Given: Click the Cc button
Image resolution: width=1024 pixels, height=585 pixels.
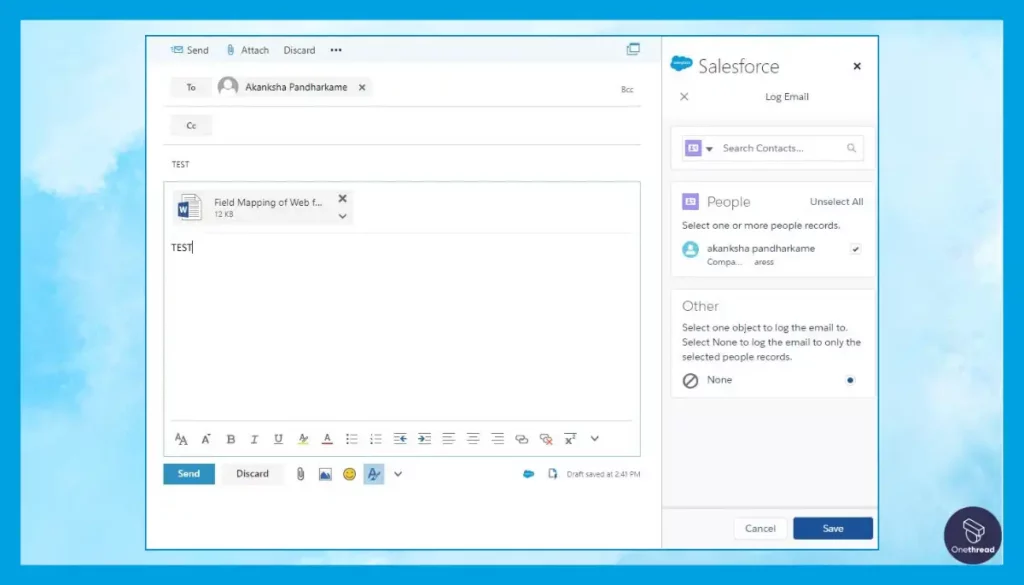Looking at the screenshot, I should tap(191, 125).
